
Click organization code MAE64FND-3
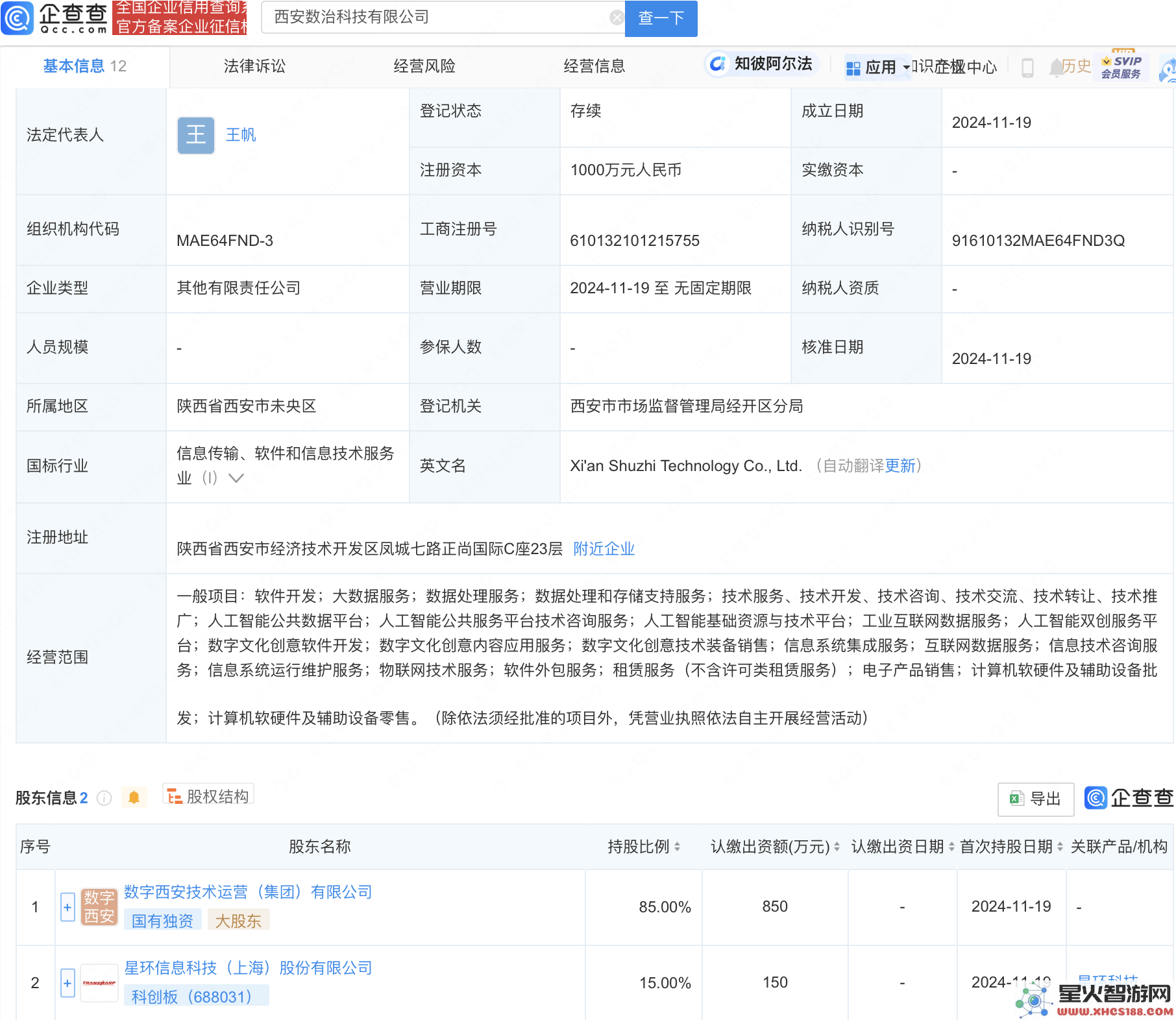[x=225, y=241]
